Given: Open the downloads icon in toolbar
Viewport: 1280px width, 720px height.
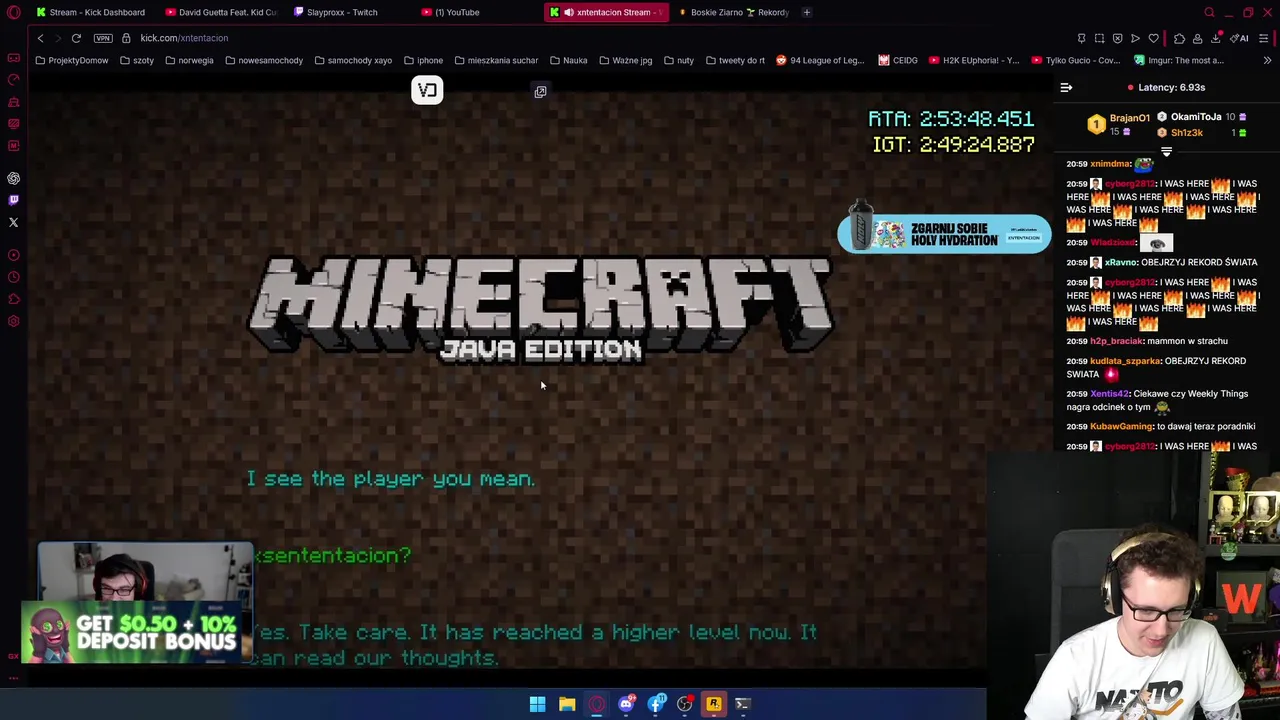Looking at the screenshot, I should click(x=1215, y=38).
